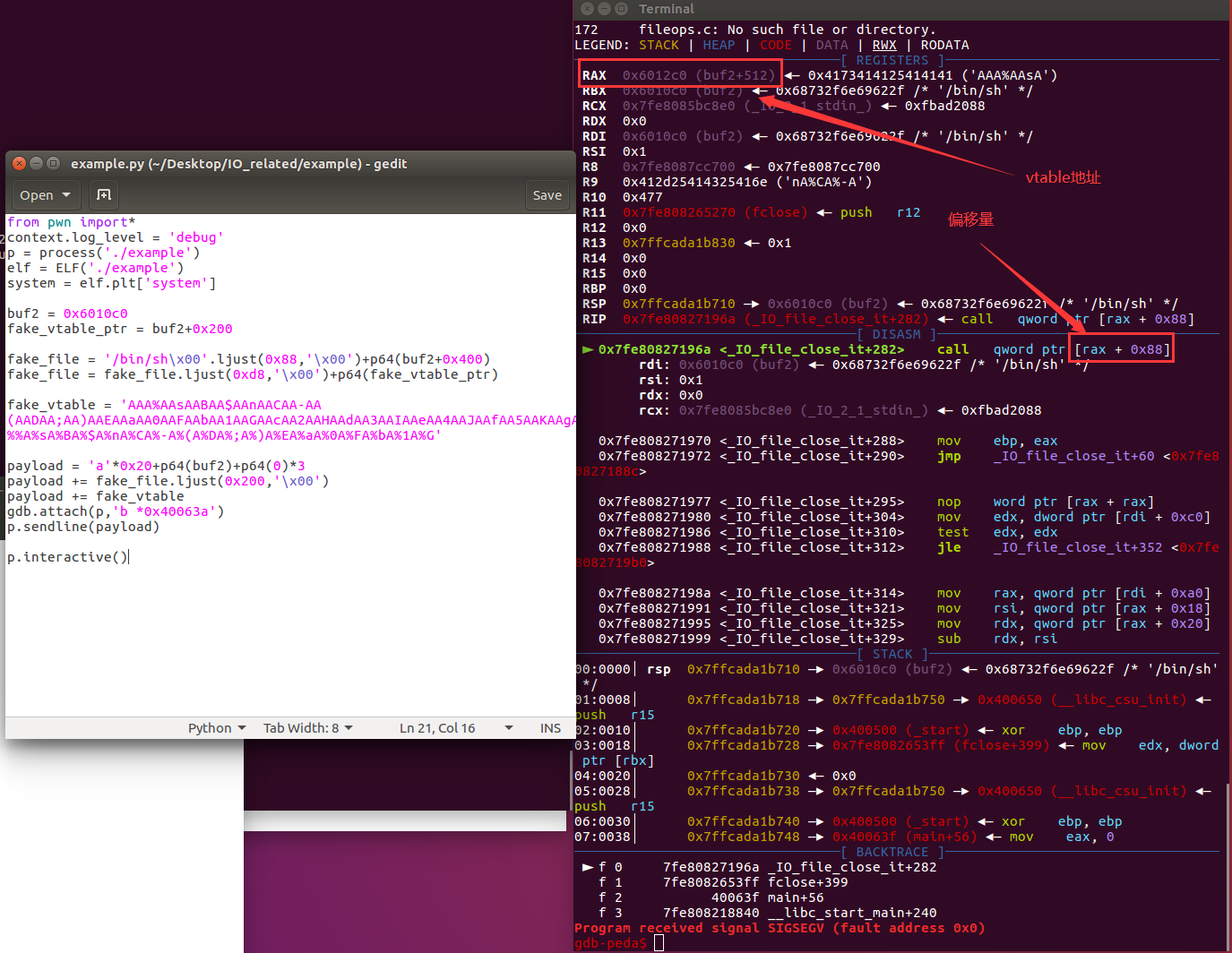1232x953 pixels.
Task: Click the gdb-peda$ prompt cursor in Terminal
Action: coord(659,943)
